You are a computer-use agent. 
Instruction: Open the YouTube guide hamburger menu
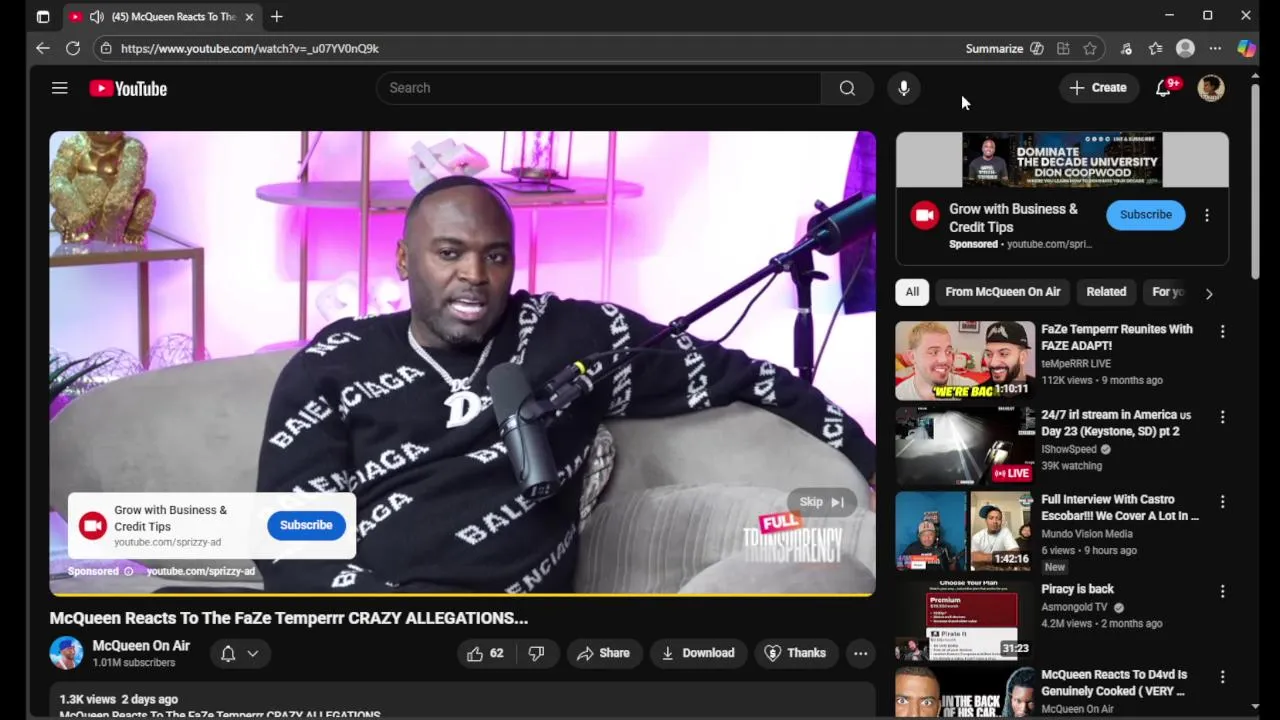coord(60,88)
